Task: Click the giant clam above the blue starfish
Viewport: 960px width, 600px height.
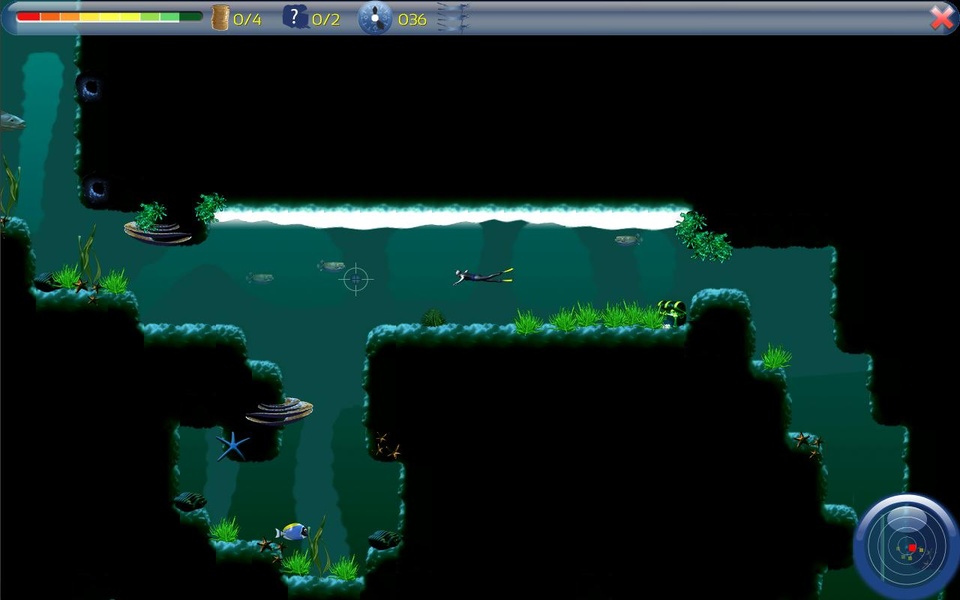Action: click(x=279, y=411)
